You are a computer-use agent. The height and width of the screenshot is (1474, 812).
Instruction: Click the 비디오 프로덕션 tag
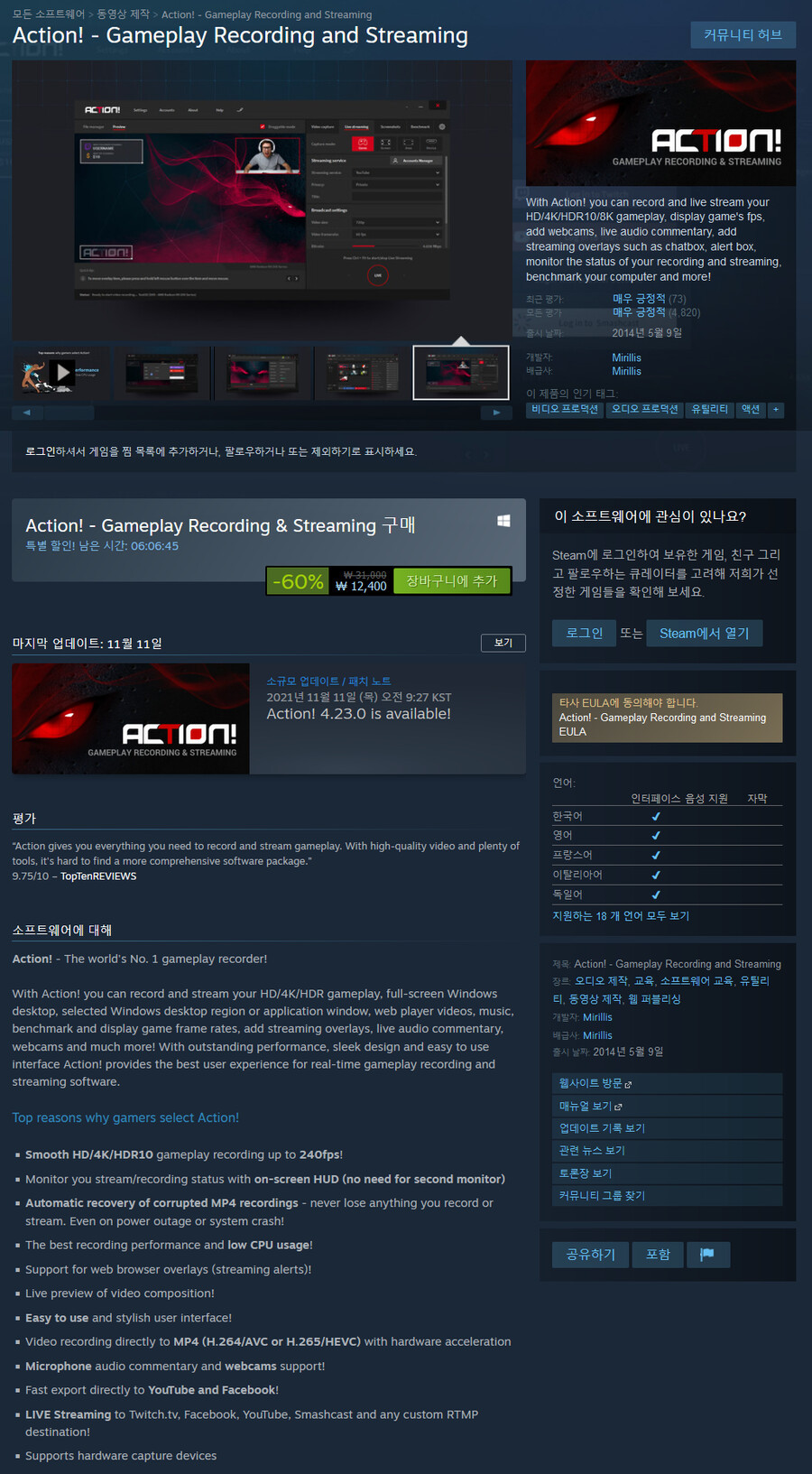pyautogui.click(x=565, y=409)
